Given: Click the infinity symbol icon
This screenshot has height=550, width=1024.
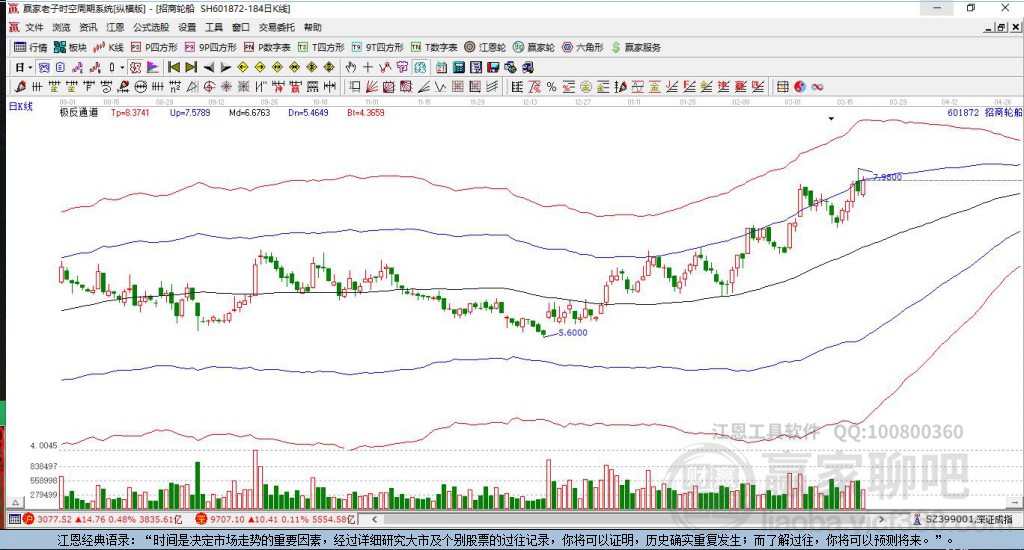Looking at the screenshot, I should click(817, 87).
